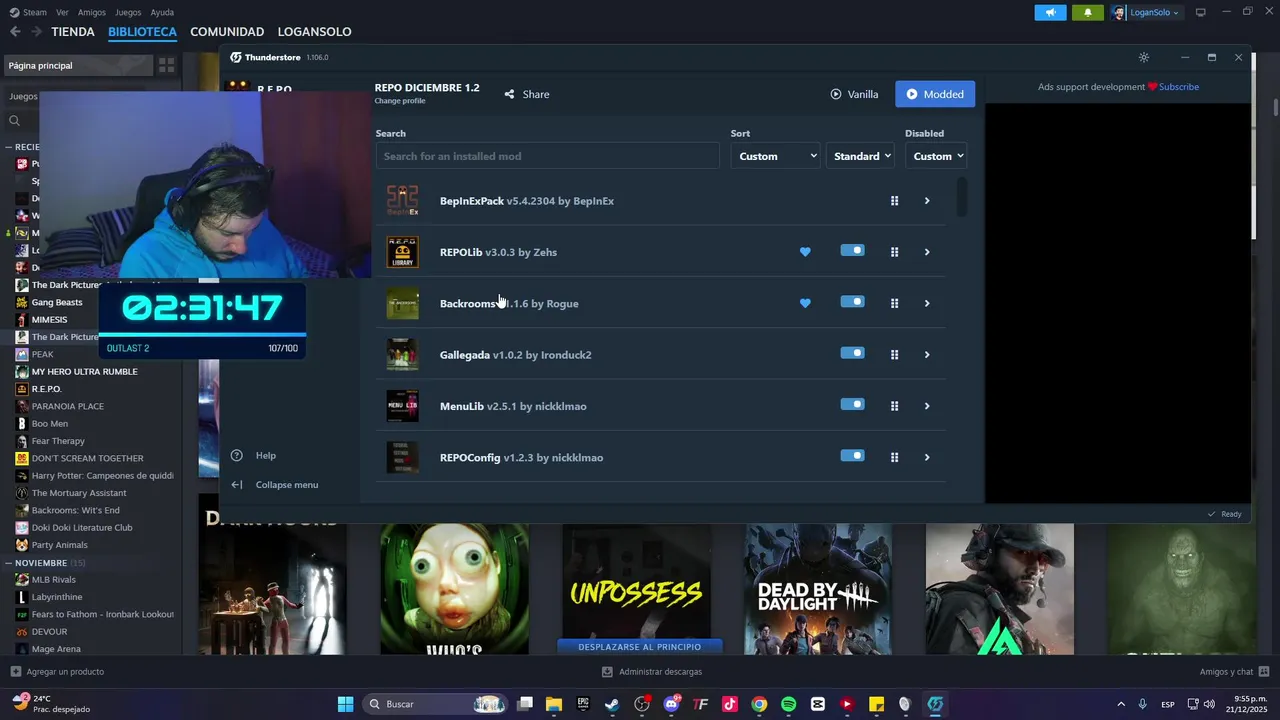
Task: Grab REPOConfig drag handle icon
Action: pos(894,458)
